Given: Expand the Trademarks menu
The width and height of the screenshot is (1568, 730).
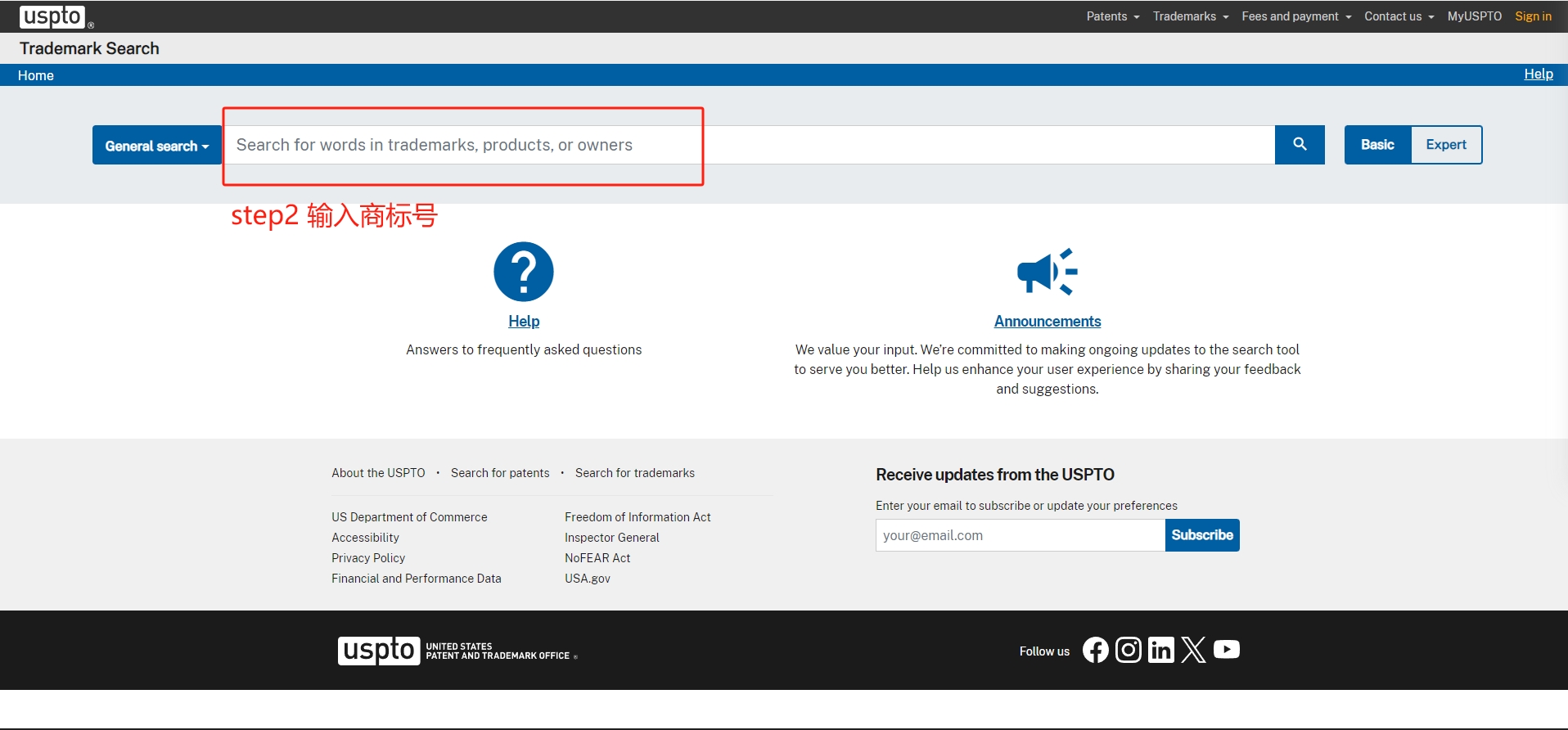Looking at the screenshot, I should [x=1191, y=16].
